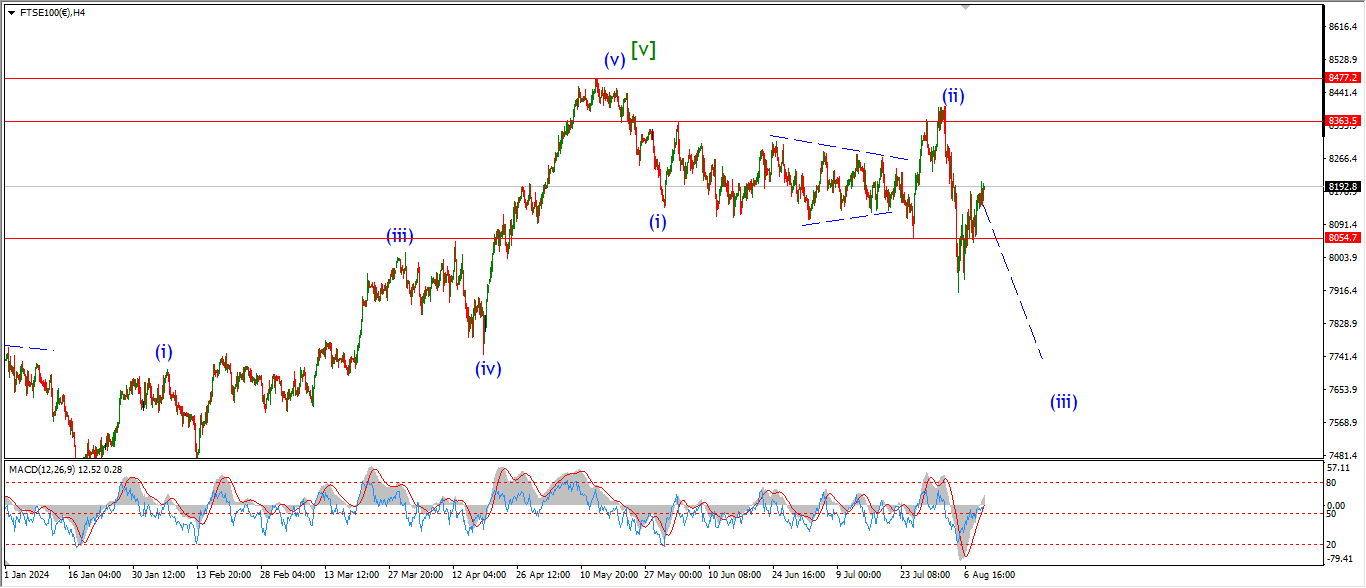1366x588 pixels.
Task: Select the blue (ii) wave label
Action: [x=952, y=96]
